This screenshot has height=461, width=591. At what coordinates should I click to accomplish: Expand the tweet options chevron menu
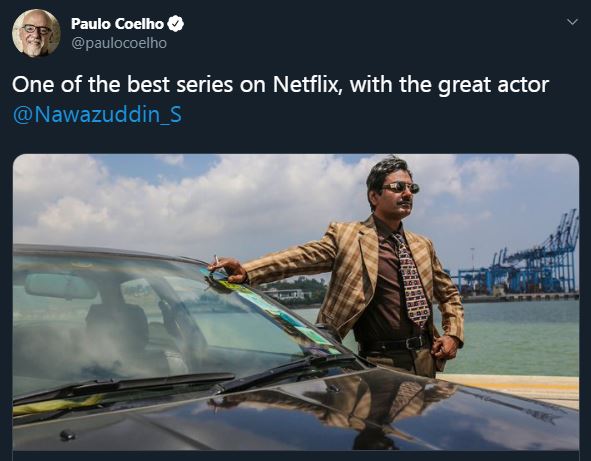(572, 22)
